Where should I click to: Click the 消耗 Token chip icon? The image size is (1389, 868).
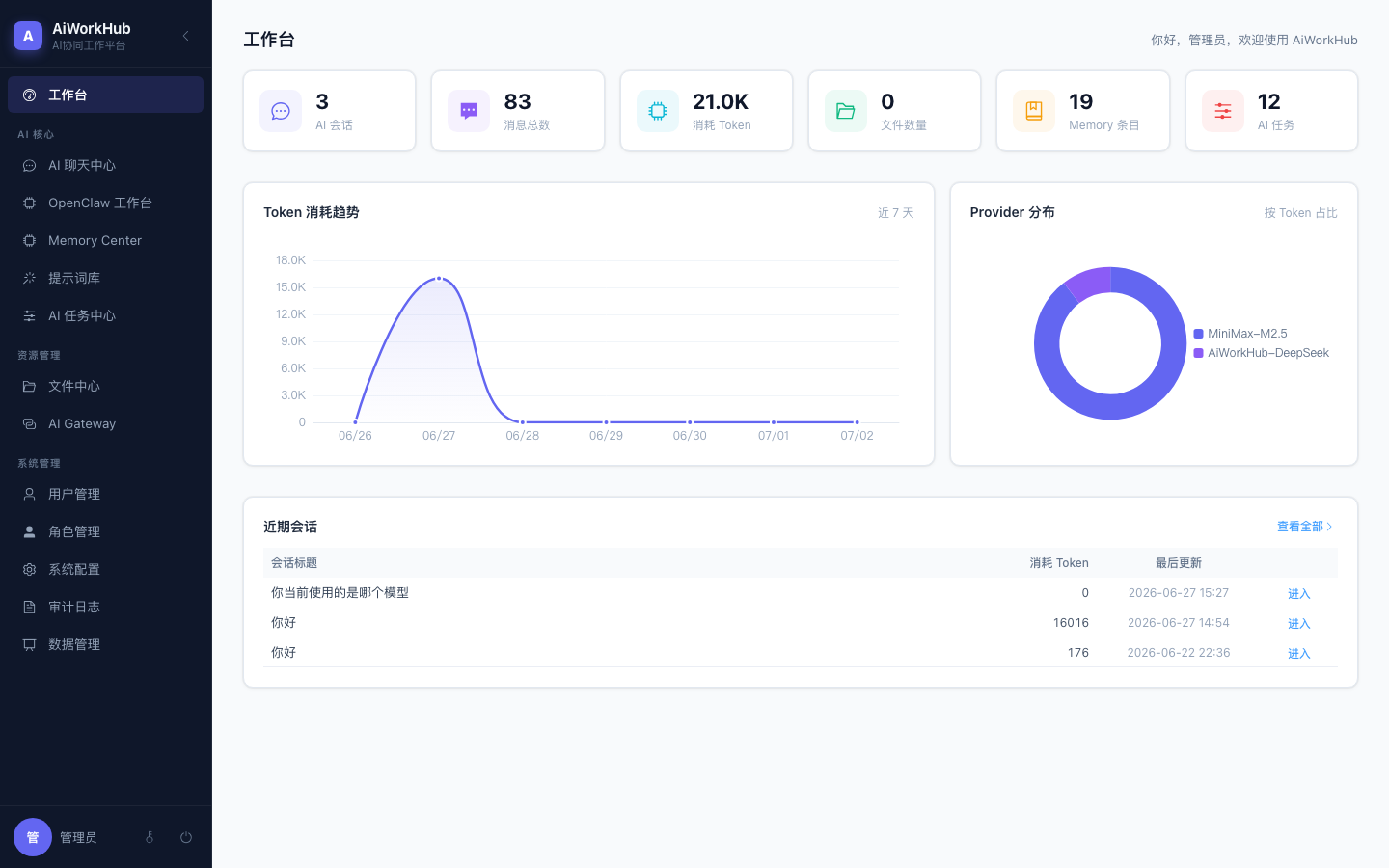(658, 111)
